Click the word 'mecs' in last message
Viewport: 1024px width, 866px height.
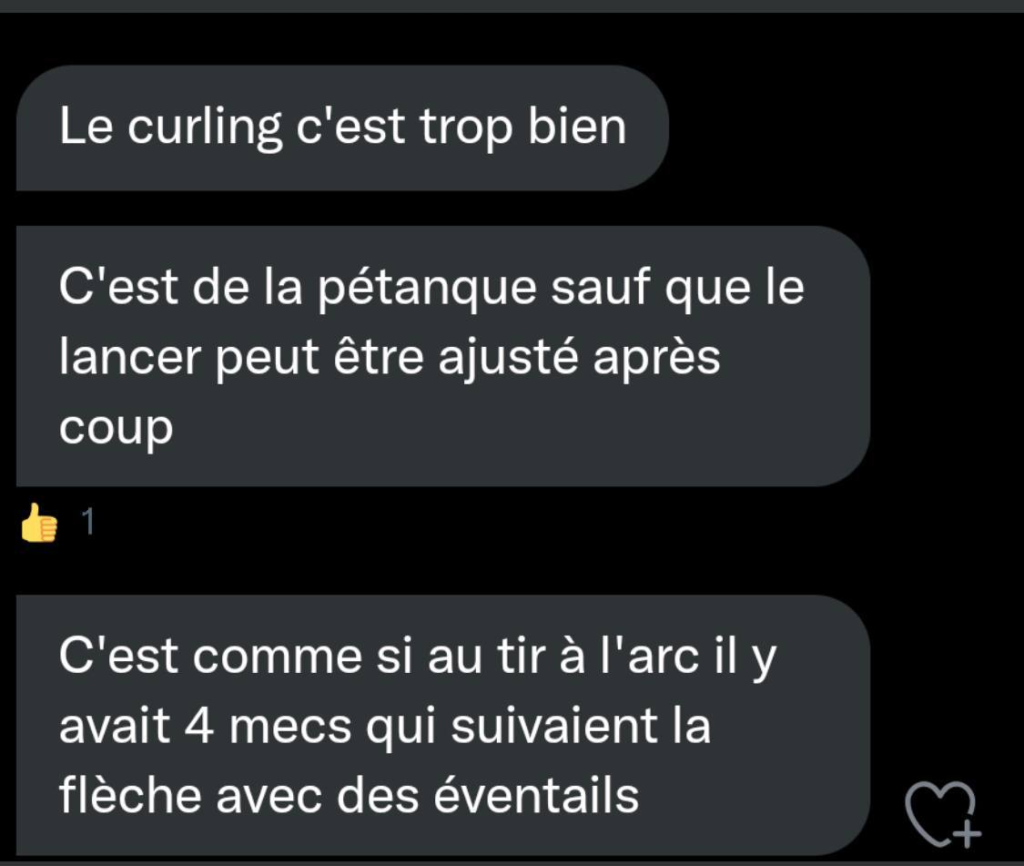(x=290, y=728)
